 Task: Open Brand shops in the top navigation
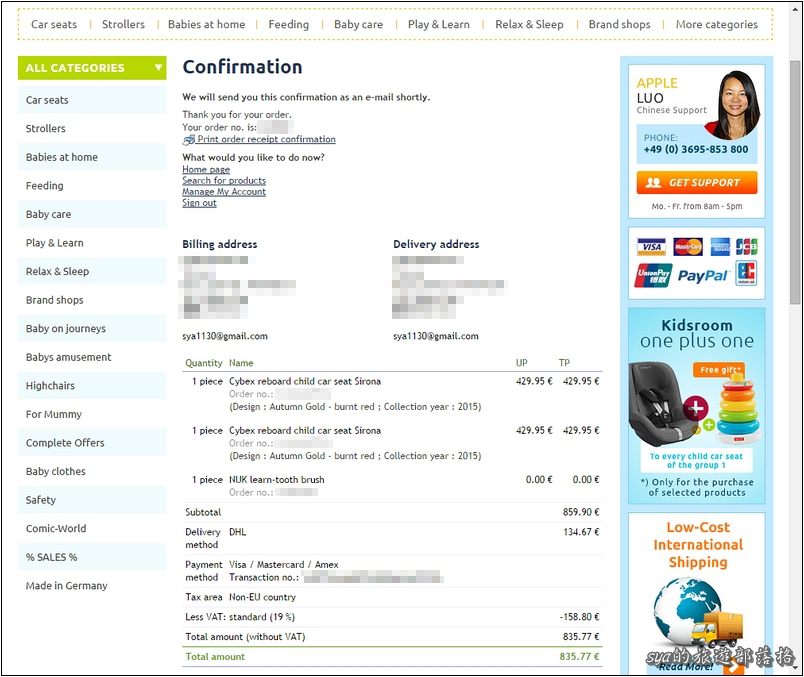[619, 24]
